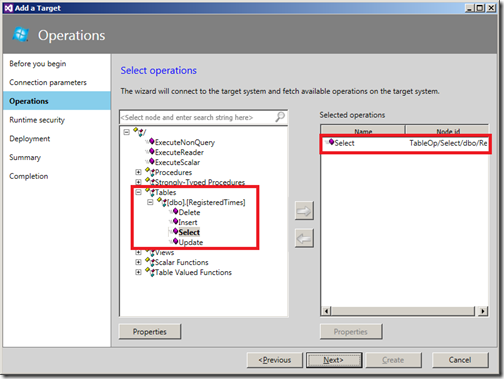Expand the Strongly-Typed Procedures node
This screenshot has width=504, height=379.
click(x=138, y=182)
